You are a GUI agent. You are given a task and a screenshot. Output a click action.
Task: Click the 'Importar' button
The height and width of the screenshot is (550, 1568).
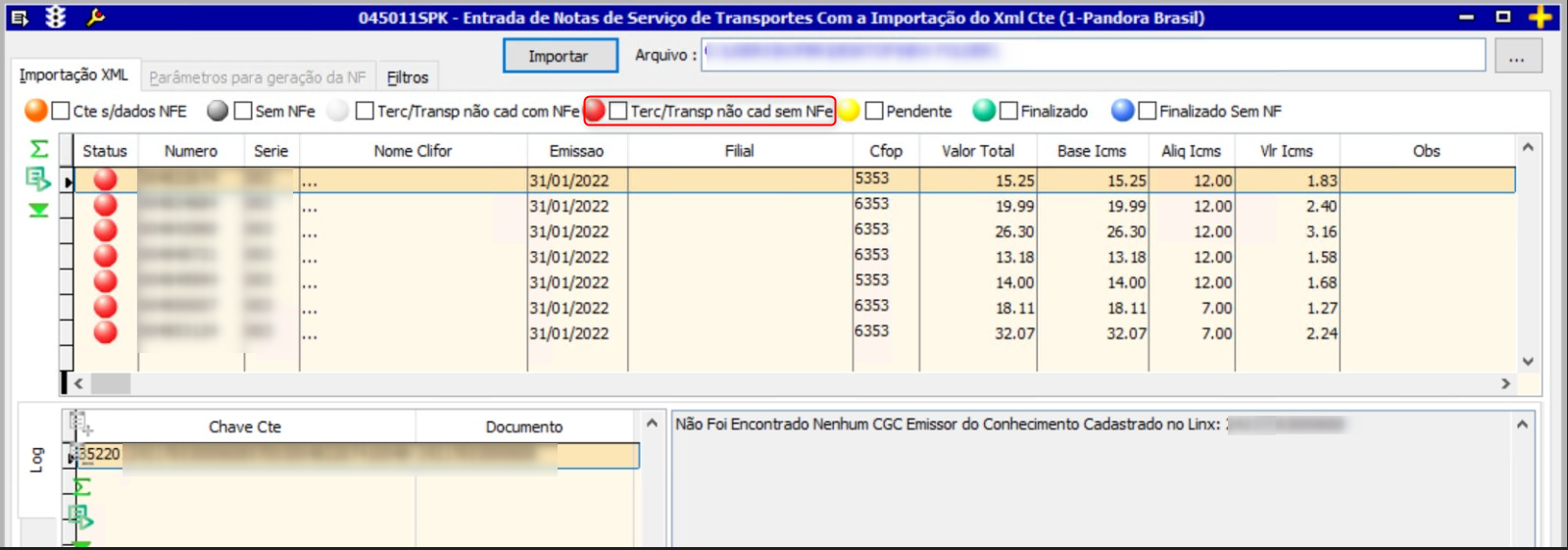coord(560,56)
